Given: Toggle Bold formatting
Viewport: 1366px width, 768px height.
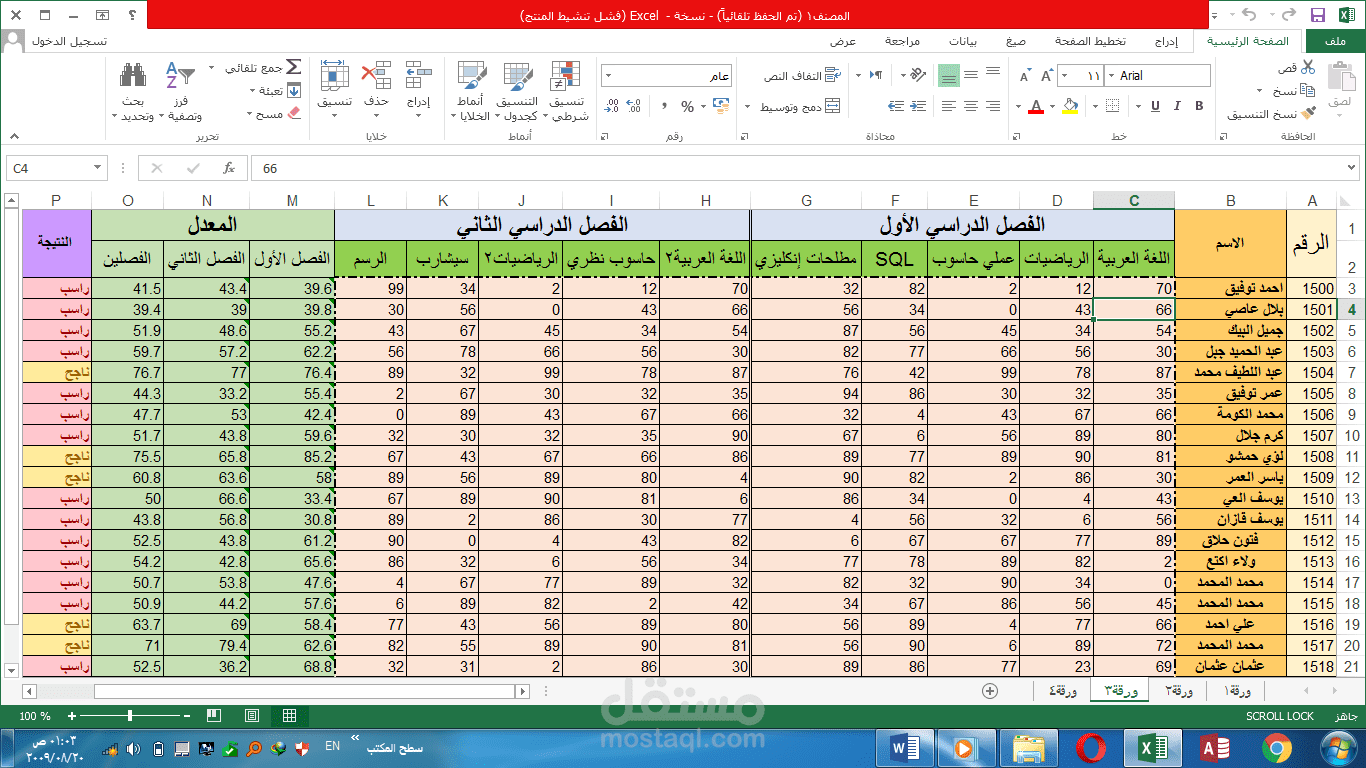Looking at the screenshot, I should [x=1199, y=106].
